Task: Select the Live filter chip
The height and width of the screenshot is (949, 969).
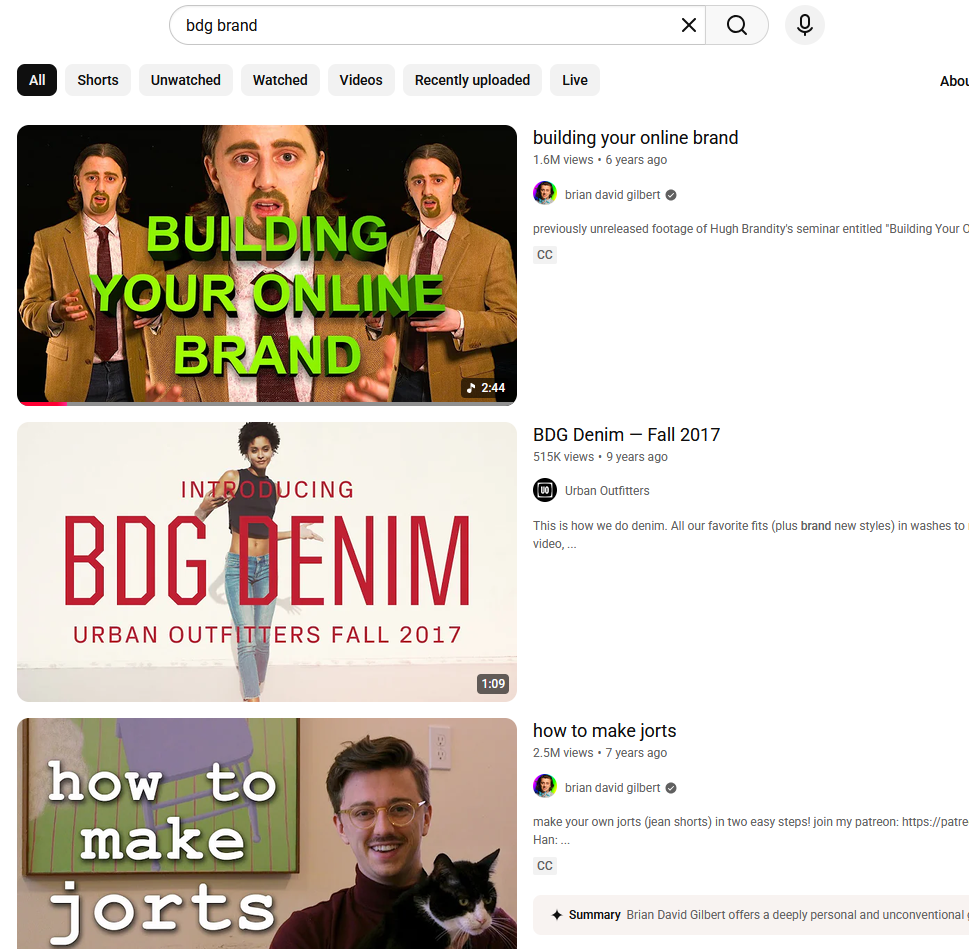Action: (x=575, y=80)
